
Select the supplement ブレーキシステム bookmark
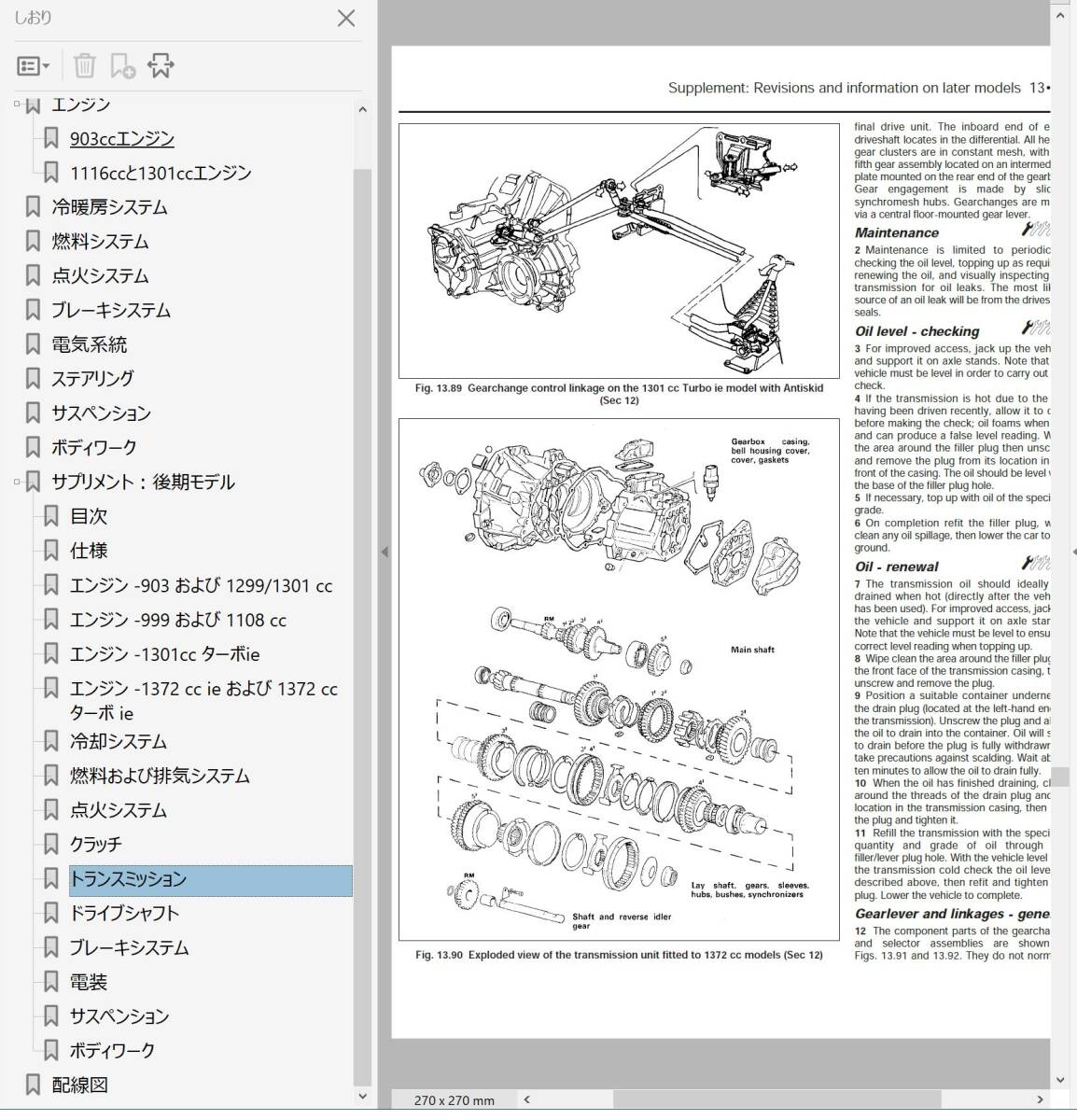(130, 948)
